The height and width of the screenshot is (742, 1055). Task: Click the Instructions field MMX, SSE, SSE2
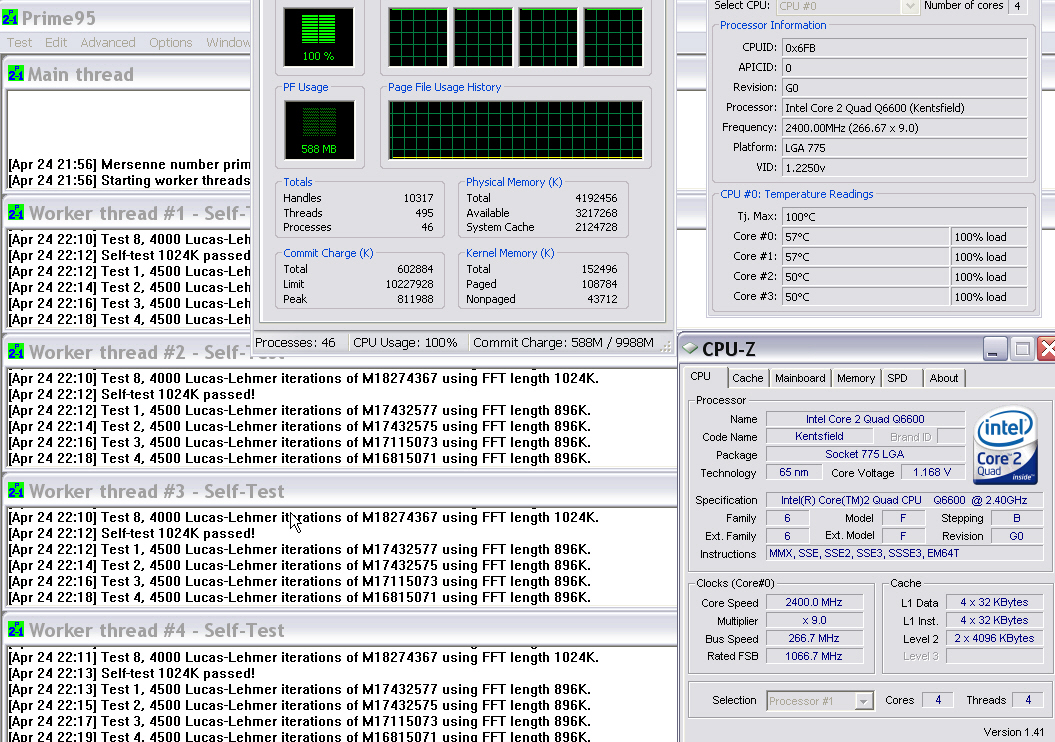tap(904, 553)
